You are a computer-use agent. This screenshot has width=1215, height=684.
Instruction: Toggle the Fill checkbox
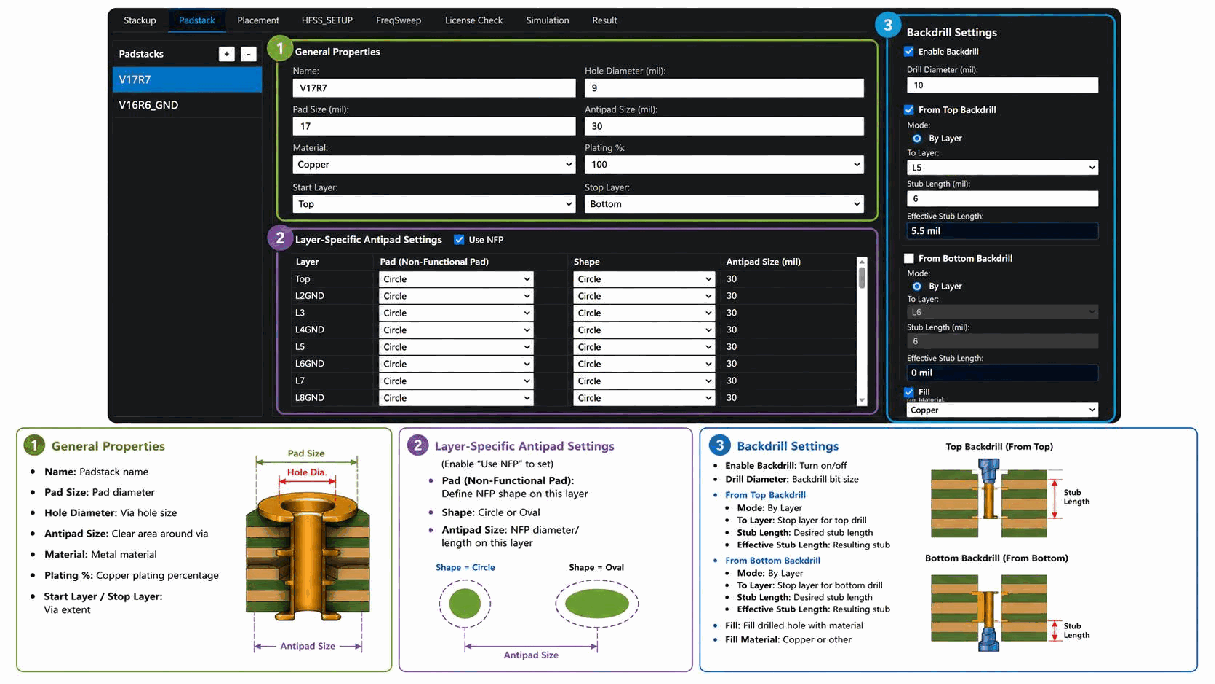tap(909, 392)
